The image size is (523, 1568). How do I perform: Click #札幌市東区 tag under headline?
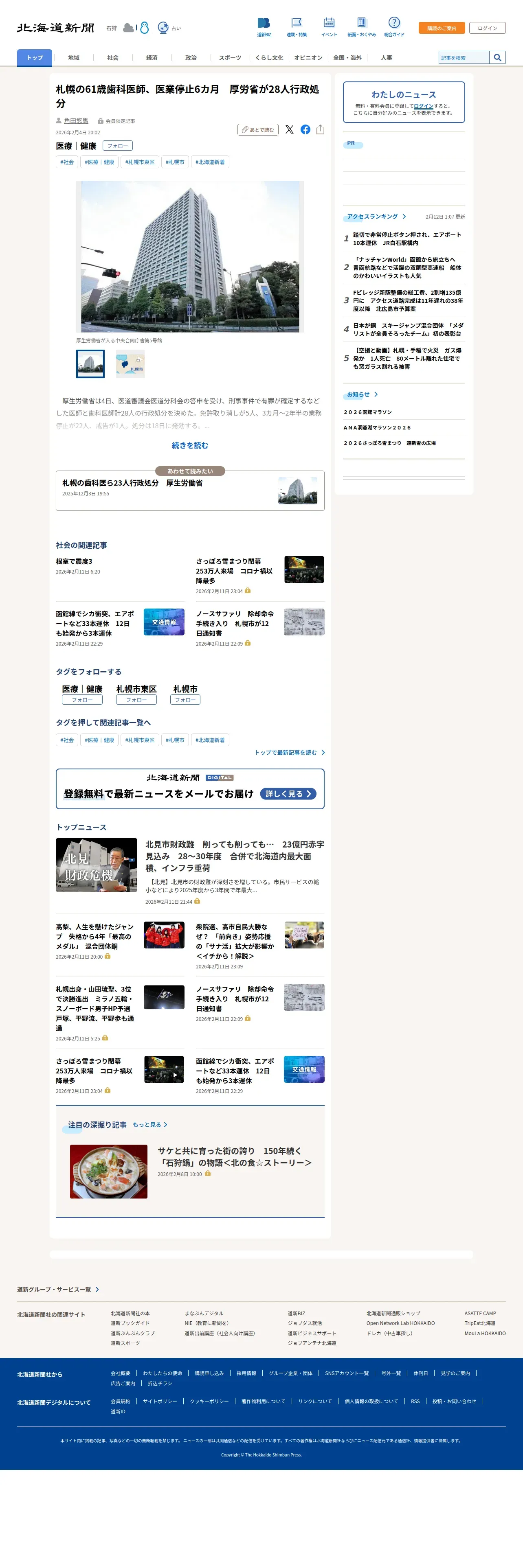(x=140, y=162)
